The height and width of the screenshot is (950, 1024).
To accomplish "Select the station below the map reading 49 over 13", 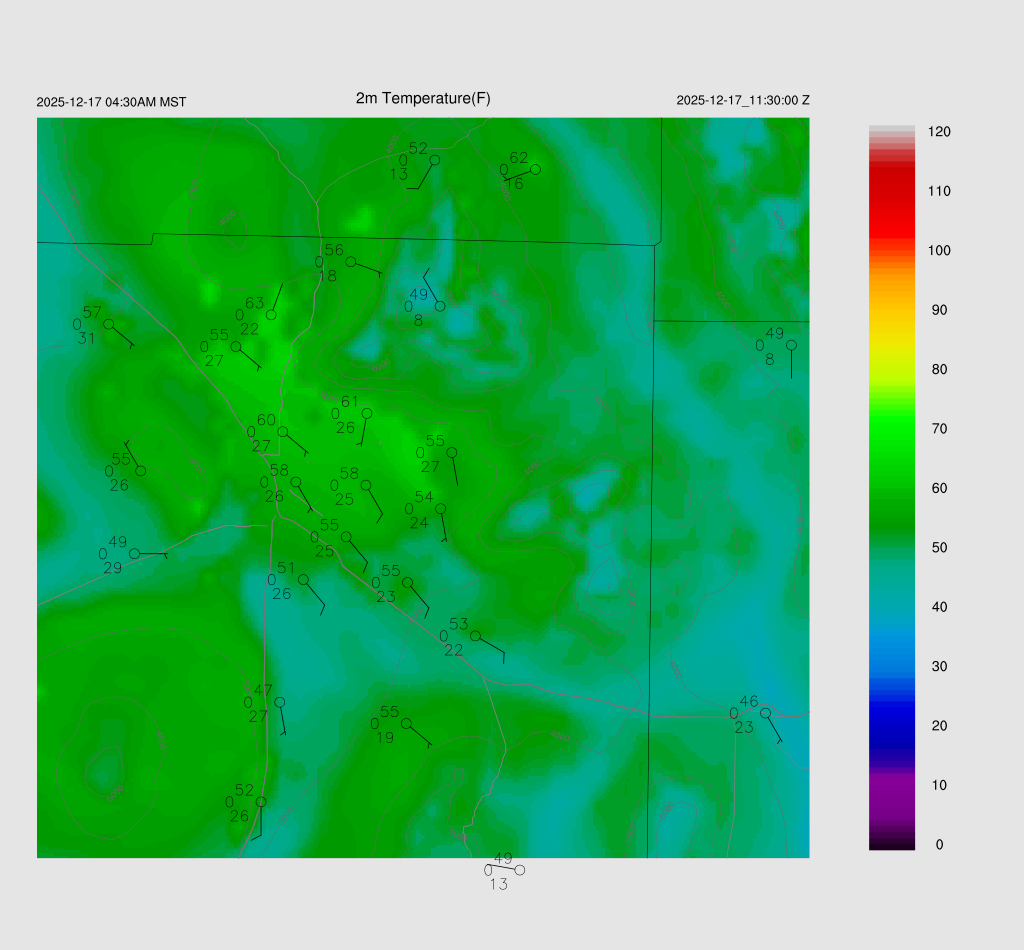I will pyautogui.click(x=519, y=870).
